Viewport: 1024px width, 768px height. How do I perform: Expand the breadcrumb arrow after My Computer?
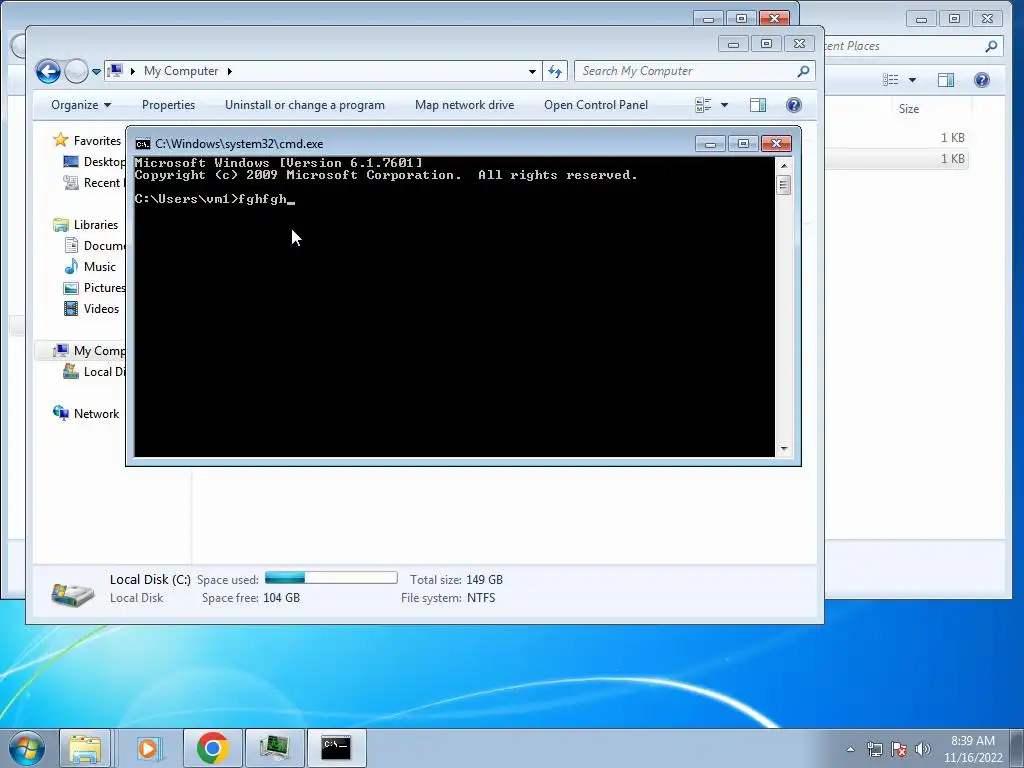[x=229, y=71]
